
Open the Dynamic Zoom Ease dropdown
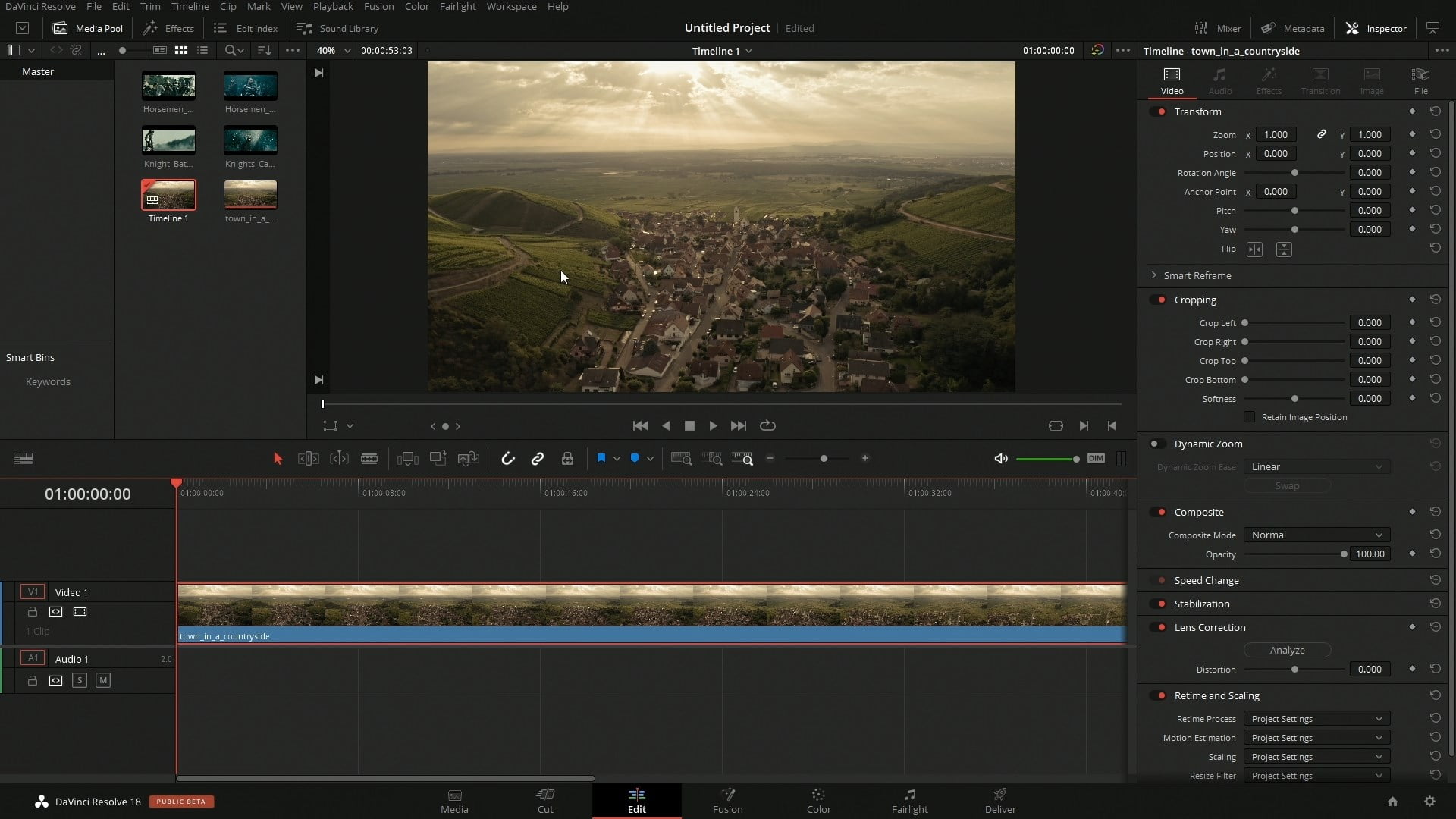tap(1316, 466)
